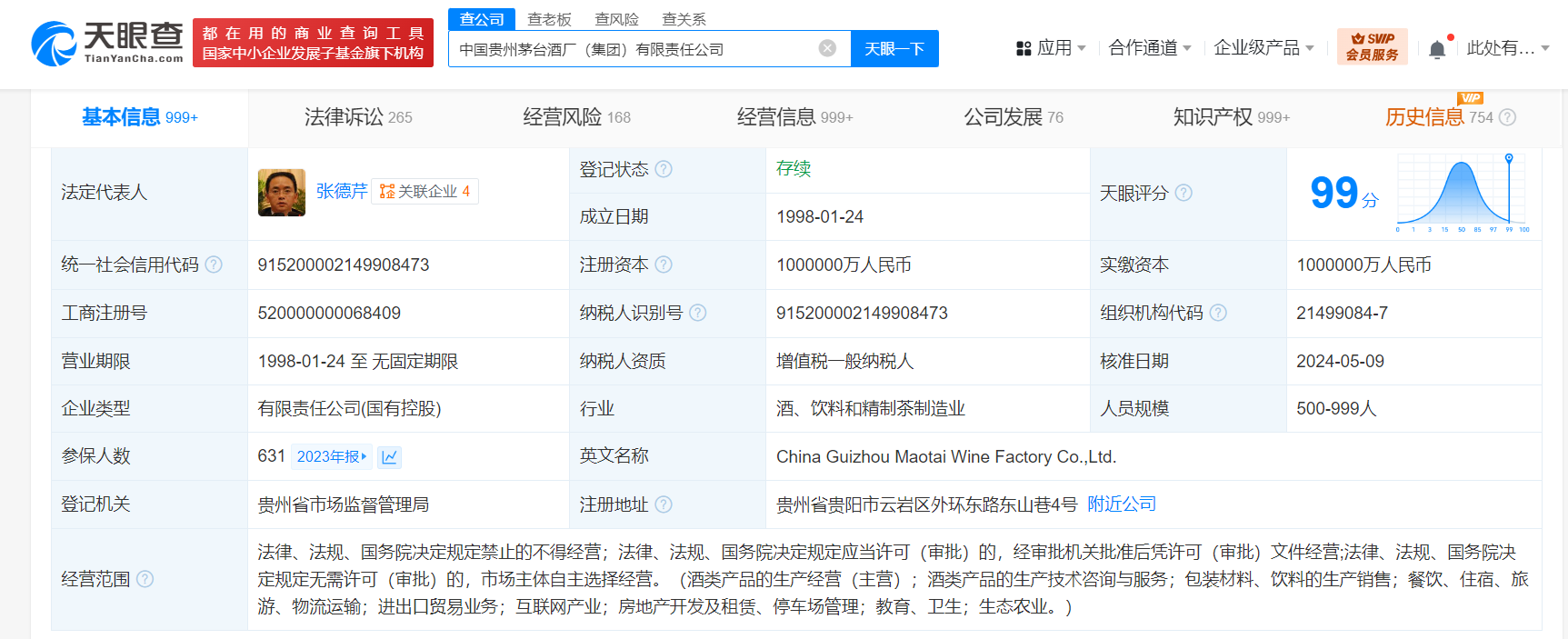Screen dimensions: 1568x639
Task: Click help icon next to 纳税人识别号
Action: click(x=698, y=313)
